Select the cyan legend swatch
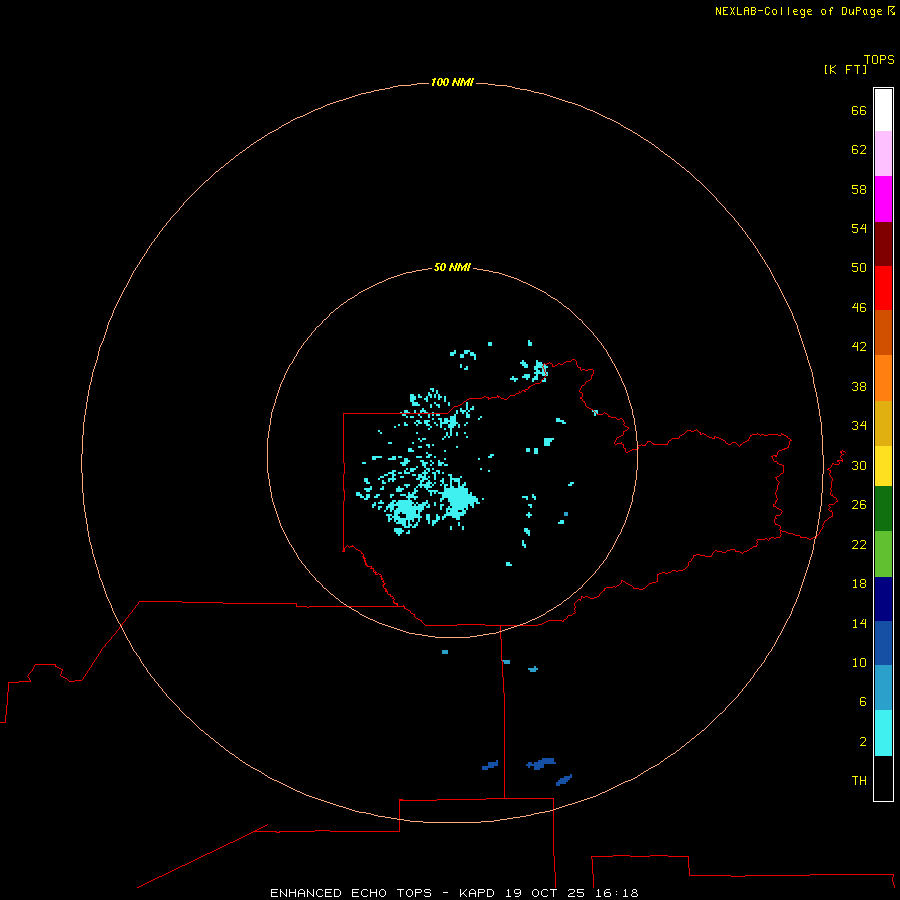This screenshot has width=900, height=900. [883, 733]
